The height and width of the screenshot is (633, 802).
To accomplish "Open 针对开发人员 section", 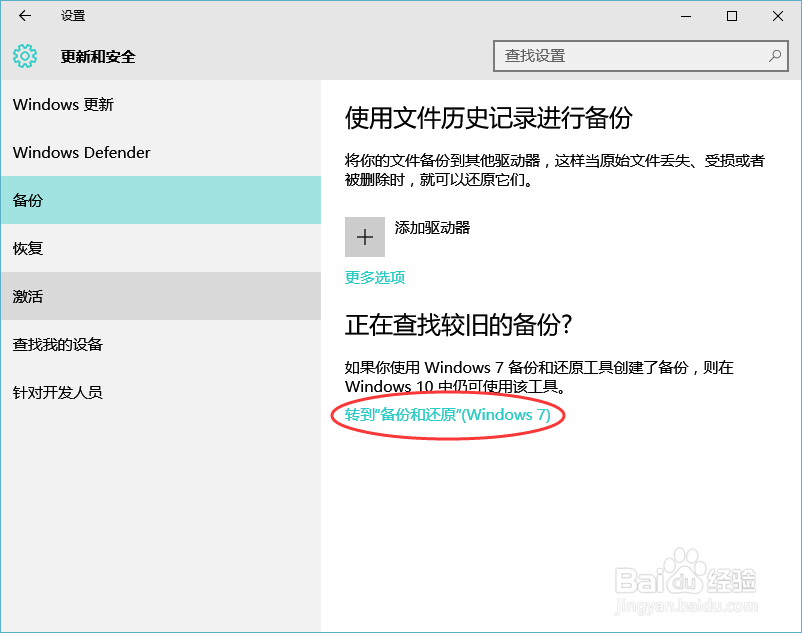I will point(161,392).
